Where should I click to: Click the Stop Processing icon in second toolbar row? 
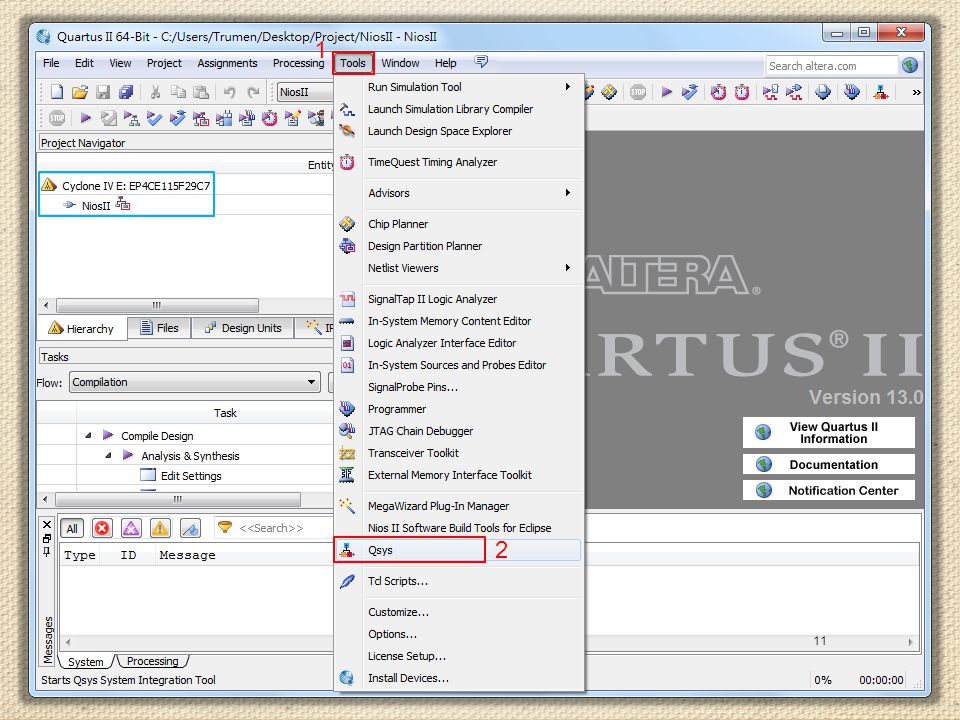57,118
